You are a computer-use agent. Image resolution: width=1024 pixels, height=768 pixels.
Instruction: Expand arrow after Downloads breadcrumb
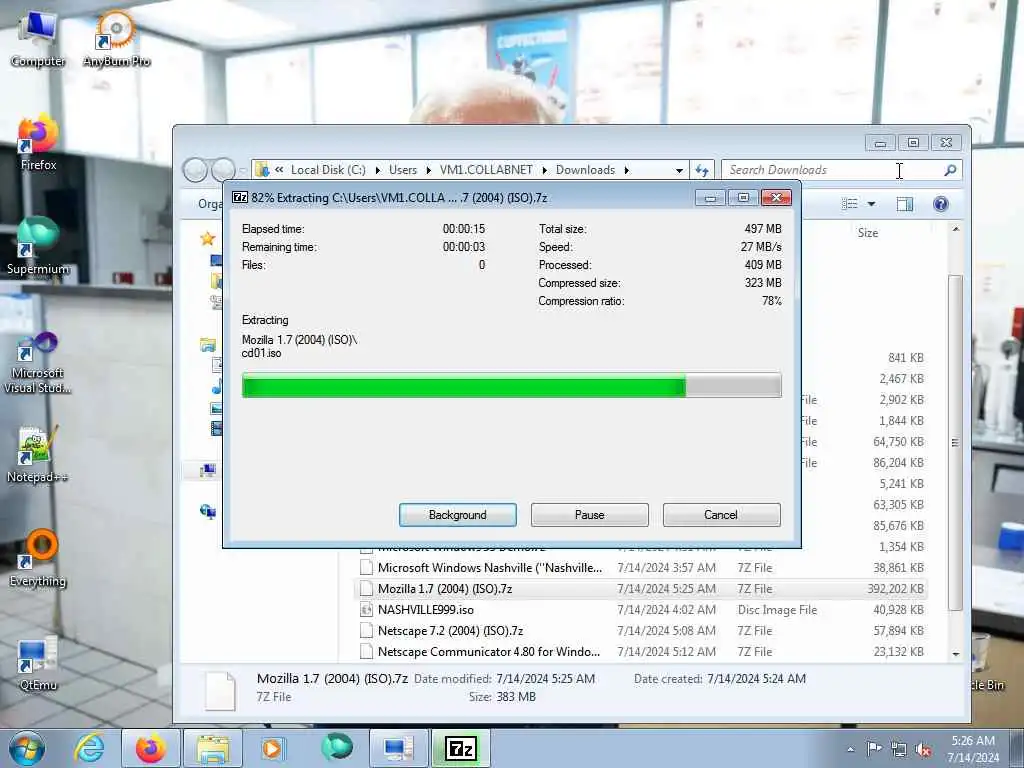(626, 170)
